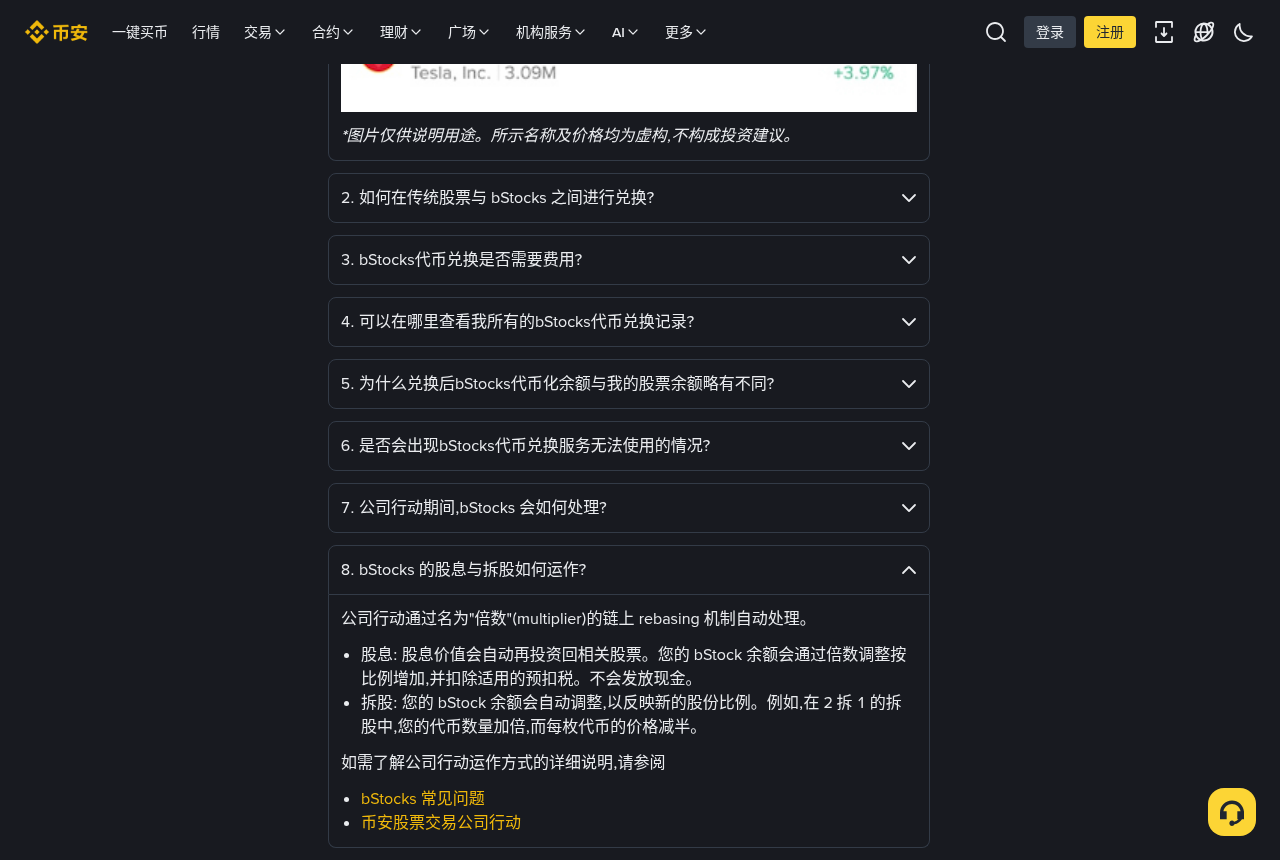Image resolution: width=1280 pixels, height=860 pixels.
Task: Open the 一键买币 menu item
Action: 140,32
